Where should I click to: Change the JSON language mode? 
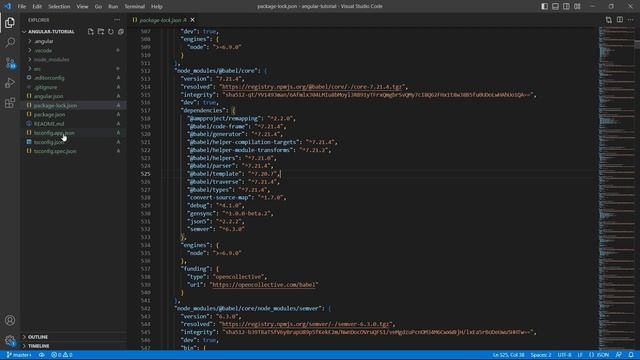599,355
